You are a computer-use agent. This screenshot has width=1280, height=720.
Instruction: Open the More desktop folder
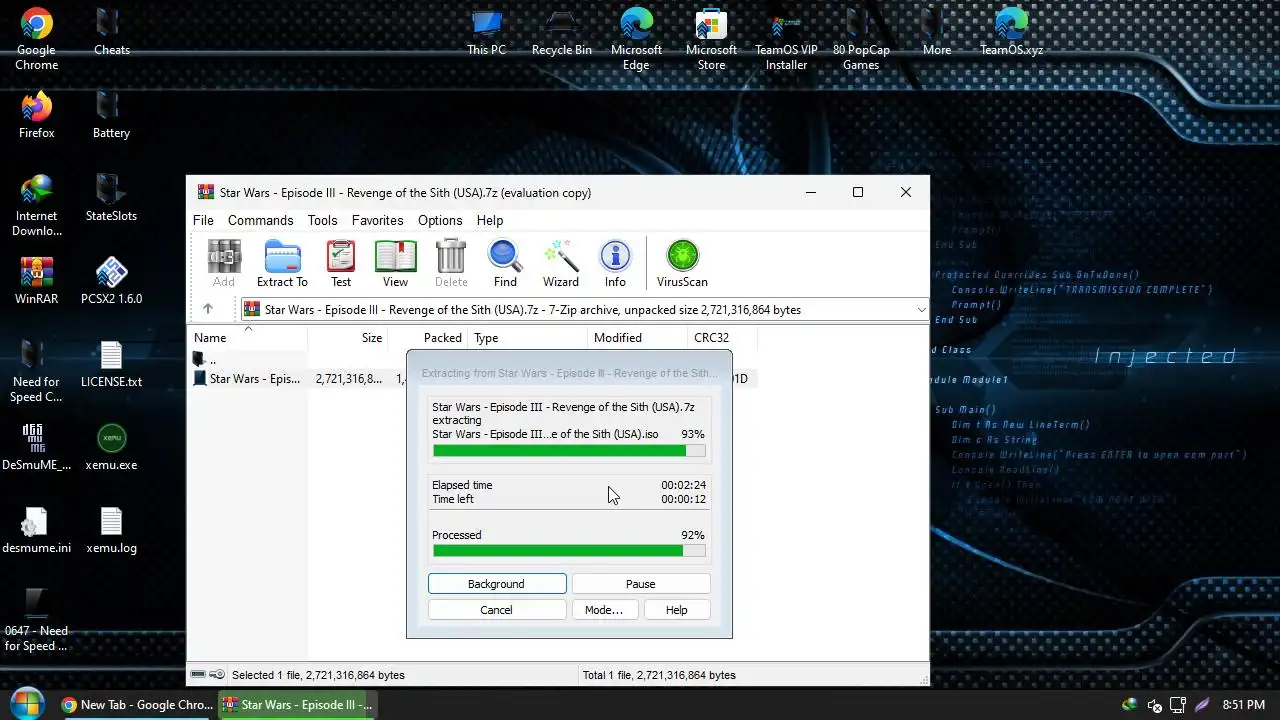tap(936, 32)
